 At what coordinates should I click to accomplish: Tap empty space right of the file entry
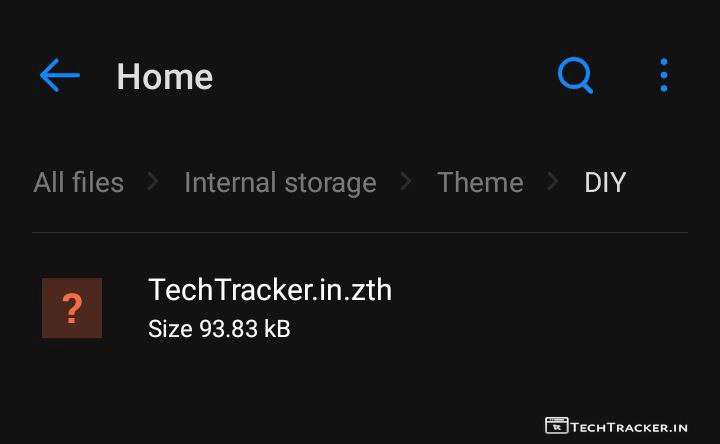(542, 308)
